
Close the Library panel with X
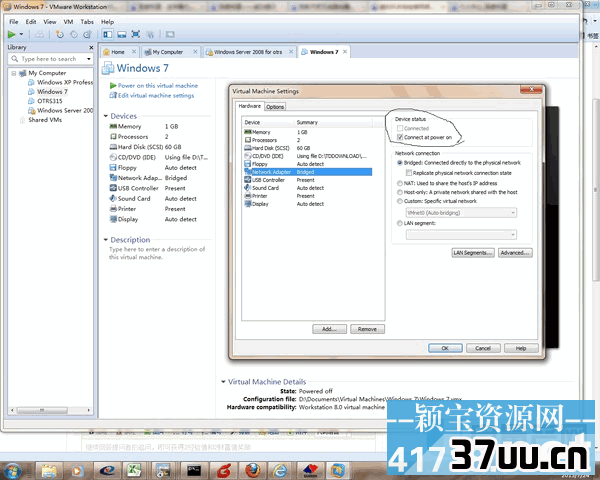(x=91, y=47)
